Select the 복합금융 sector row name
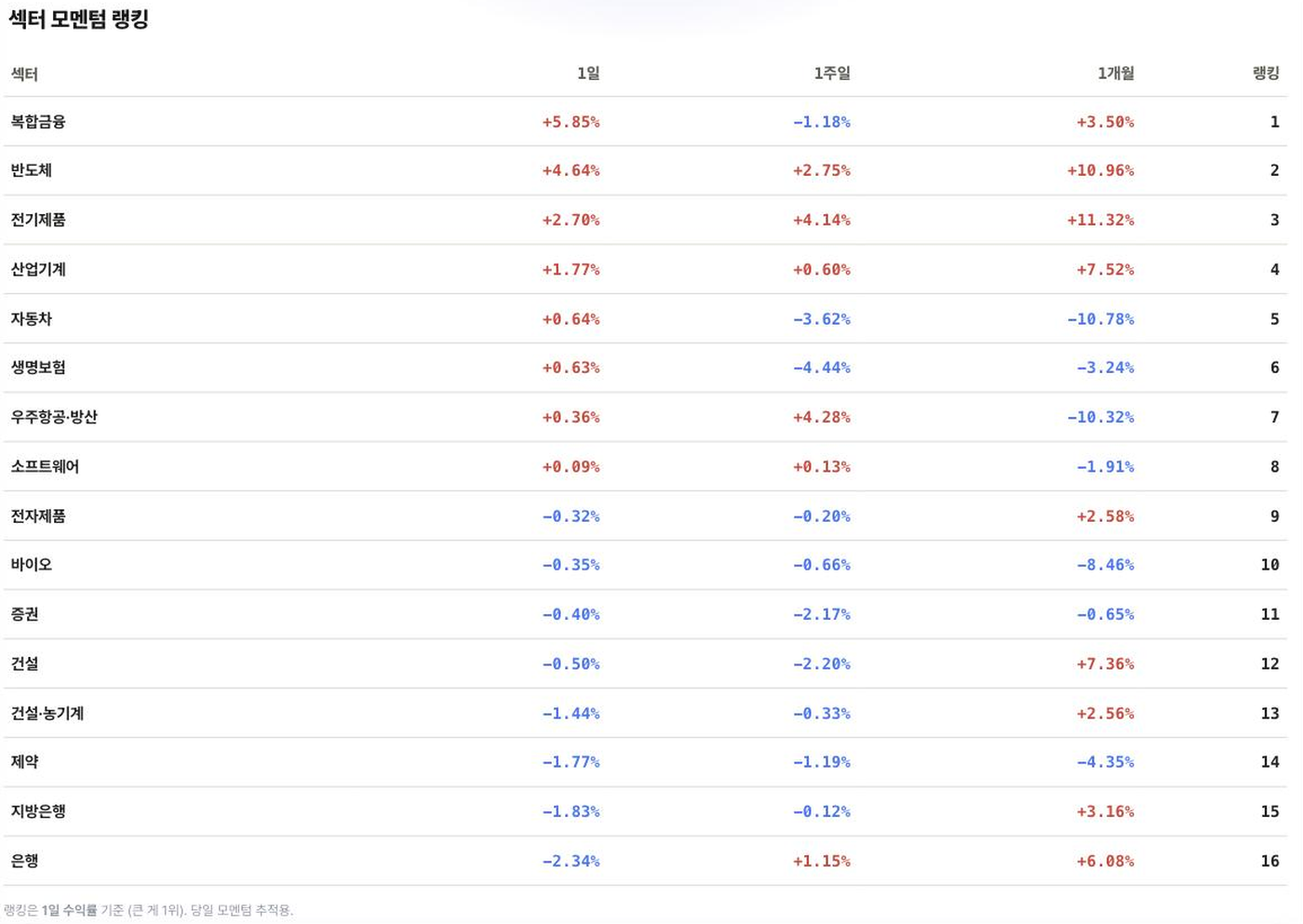The image size is (1303, 924). [38, 122]
